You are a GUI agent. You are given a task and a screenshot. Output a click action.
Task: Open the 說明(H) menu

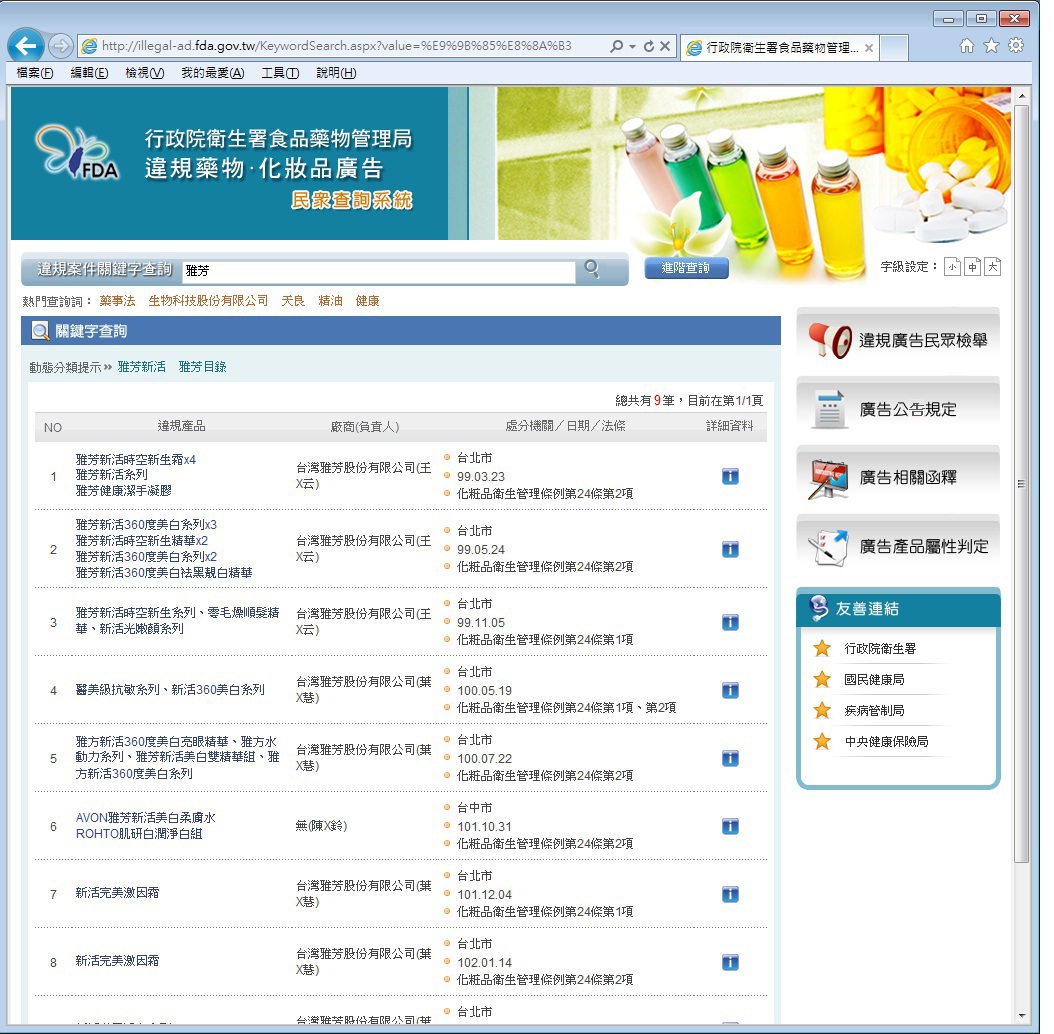pyautogui.click(x=336, y=73)
